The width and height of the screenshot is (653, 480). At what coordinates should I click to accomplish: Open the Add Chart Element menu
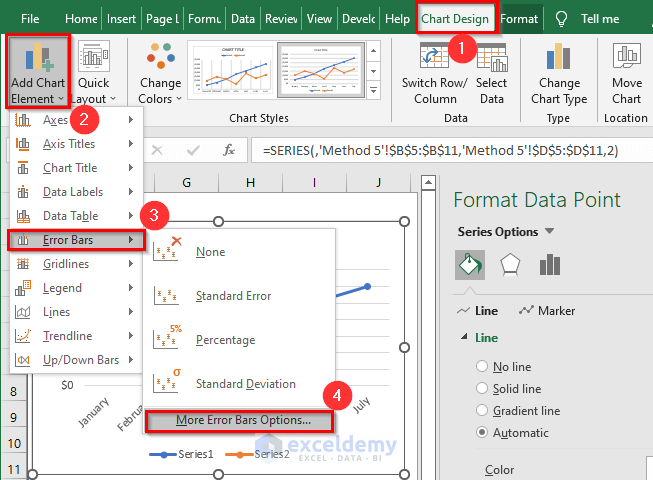click(x=38, y=72)
